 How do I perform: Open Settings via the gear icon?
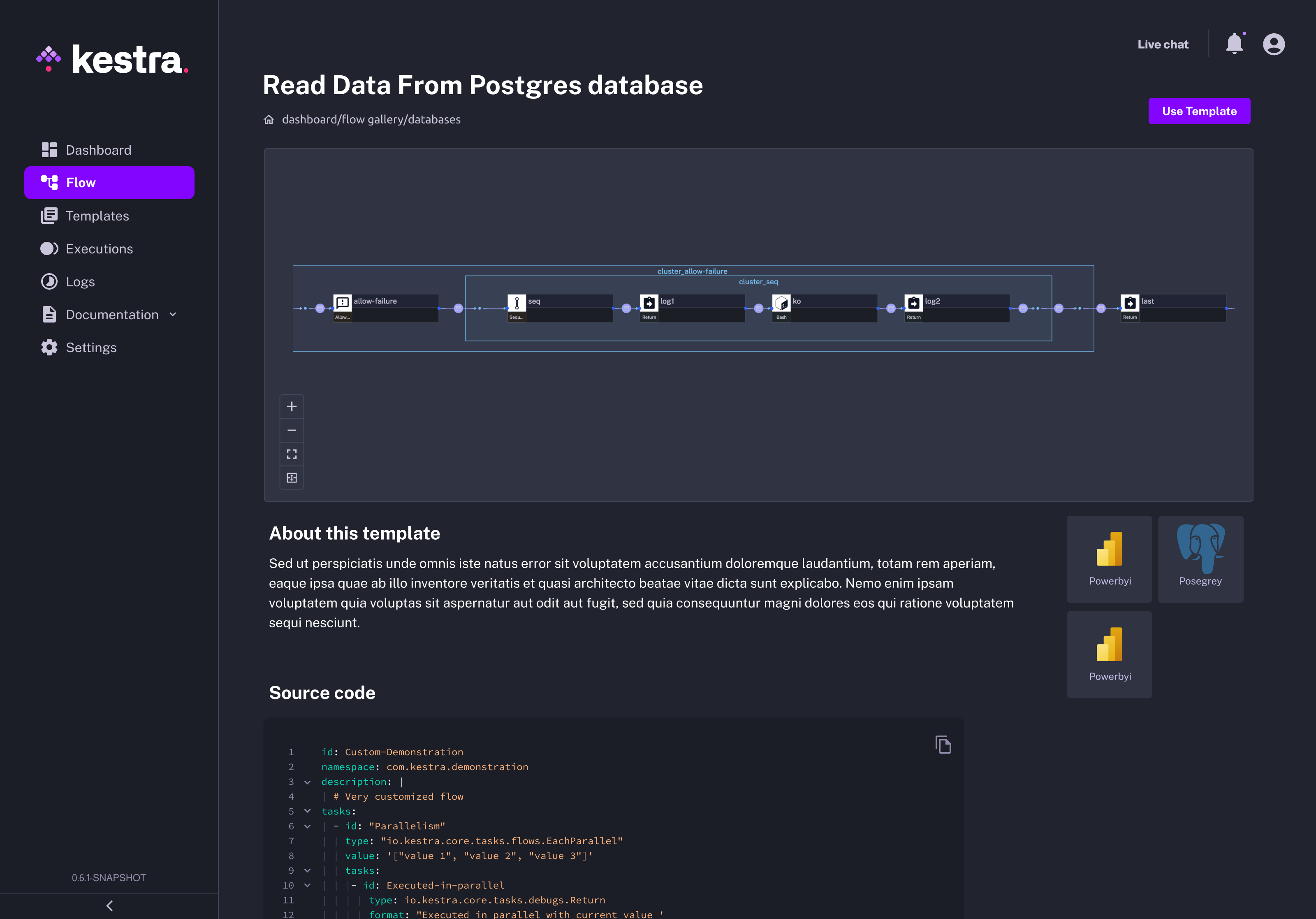[x=49, y=348]
